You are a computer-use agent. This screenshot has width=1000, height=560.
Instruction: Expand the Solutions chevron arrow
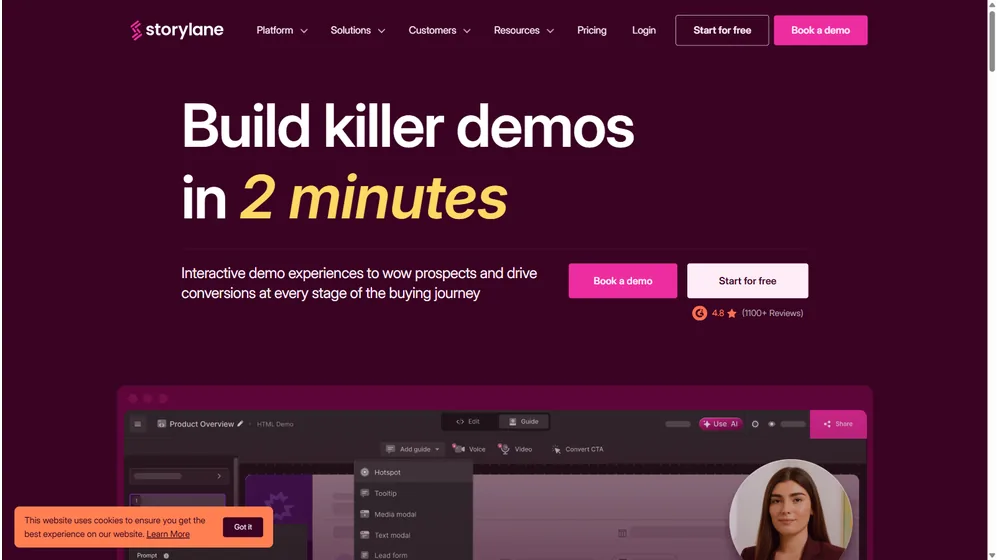tap(381, 31)
